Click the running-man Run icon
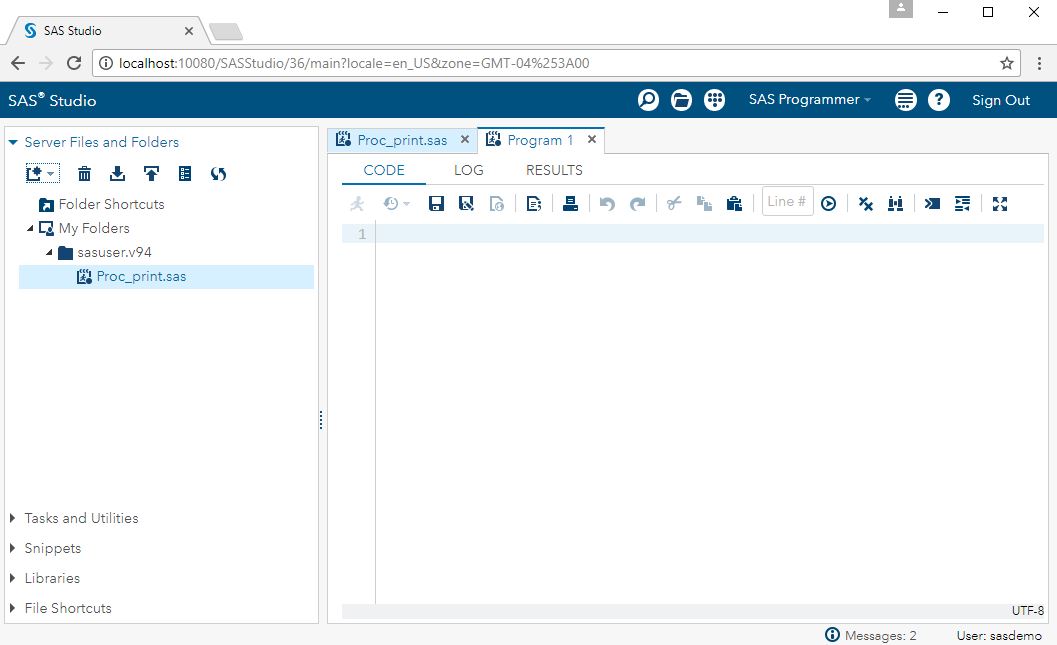Image resolution: width=1057 pixels, height=645 pixels. pyautogui.click(x=357, y=204)
